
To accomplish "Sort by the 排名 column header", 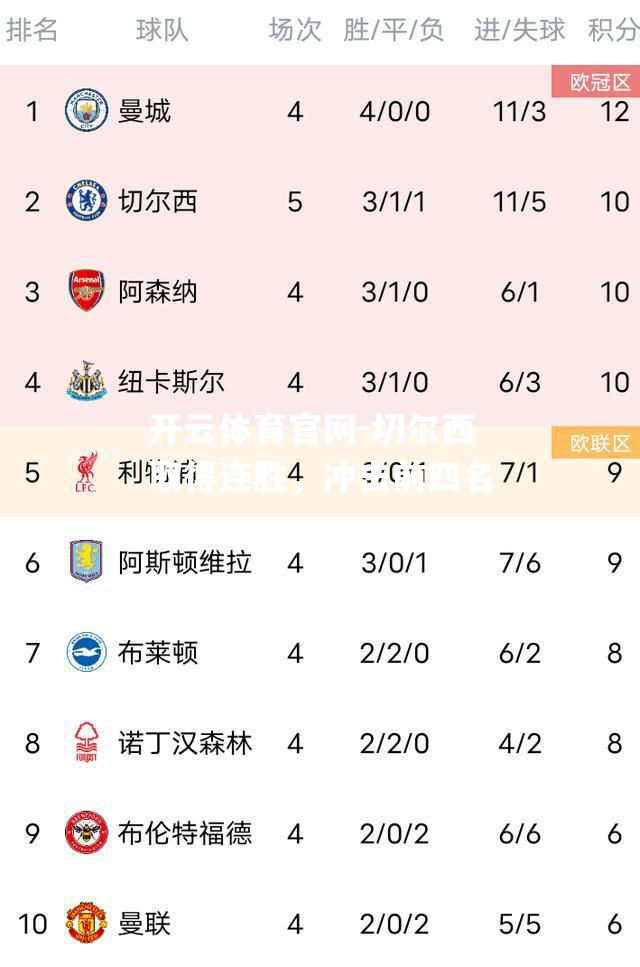I will (32, 30).
